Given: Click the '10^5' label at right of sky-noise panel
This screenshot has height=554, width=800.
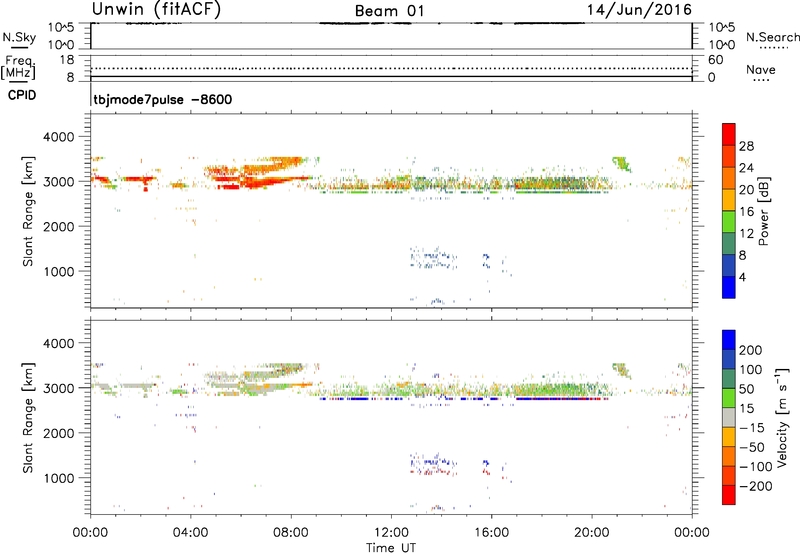Looking at the screenshot, I should tap(722, 28).
